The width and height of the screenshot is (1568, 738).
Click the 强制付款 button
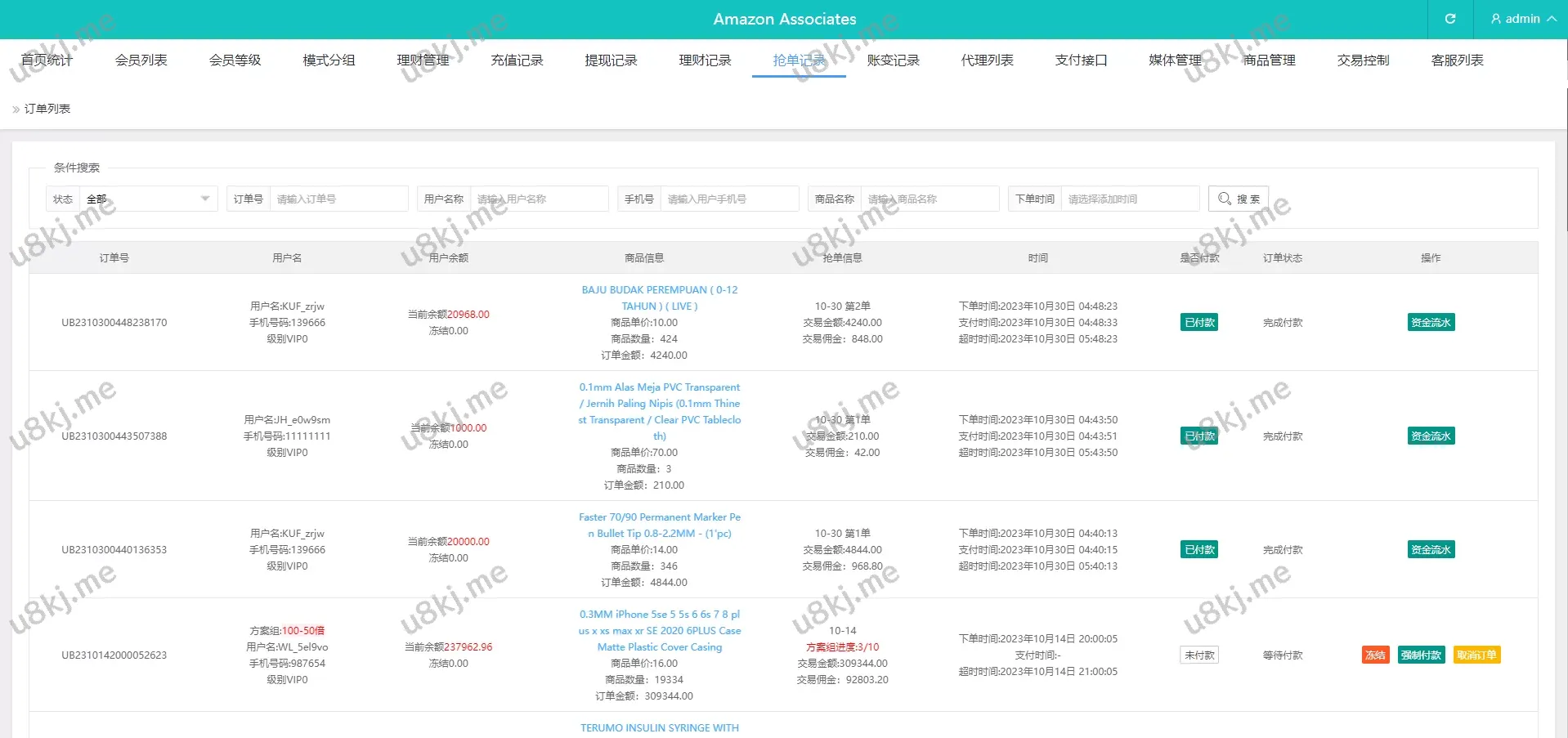pos(1421,655)
